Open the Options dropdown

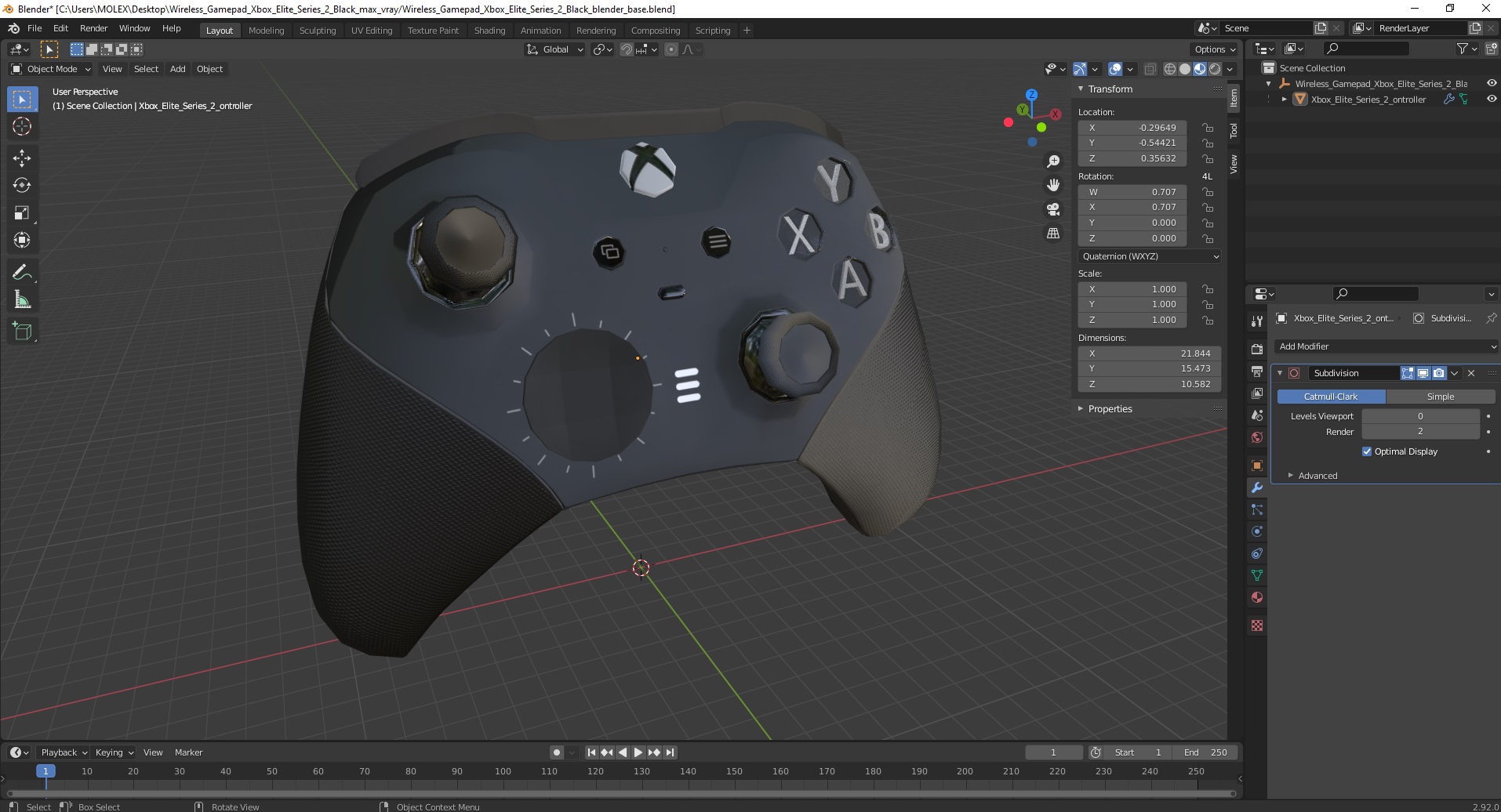[1215, 49]
